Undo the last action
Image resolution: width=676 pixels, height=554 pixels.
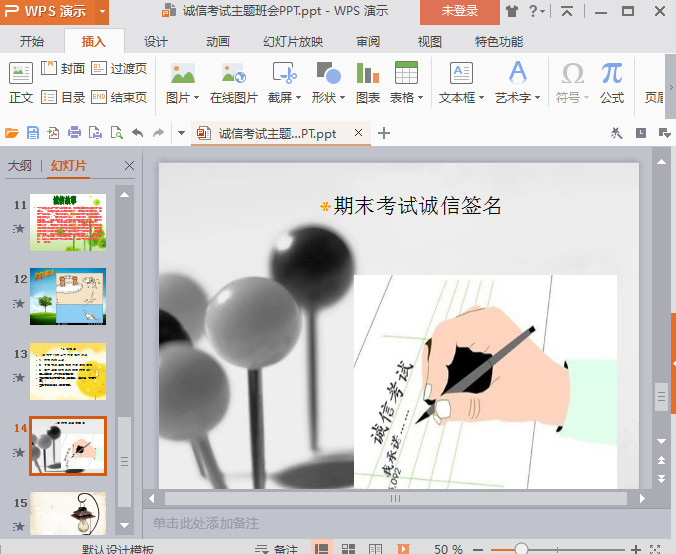coord(138,133)
